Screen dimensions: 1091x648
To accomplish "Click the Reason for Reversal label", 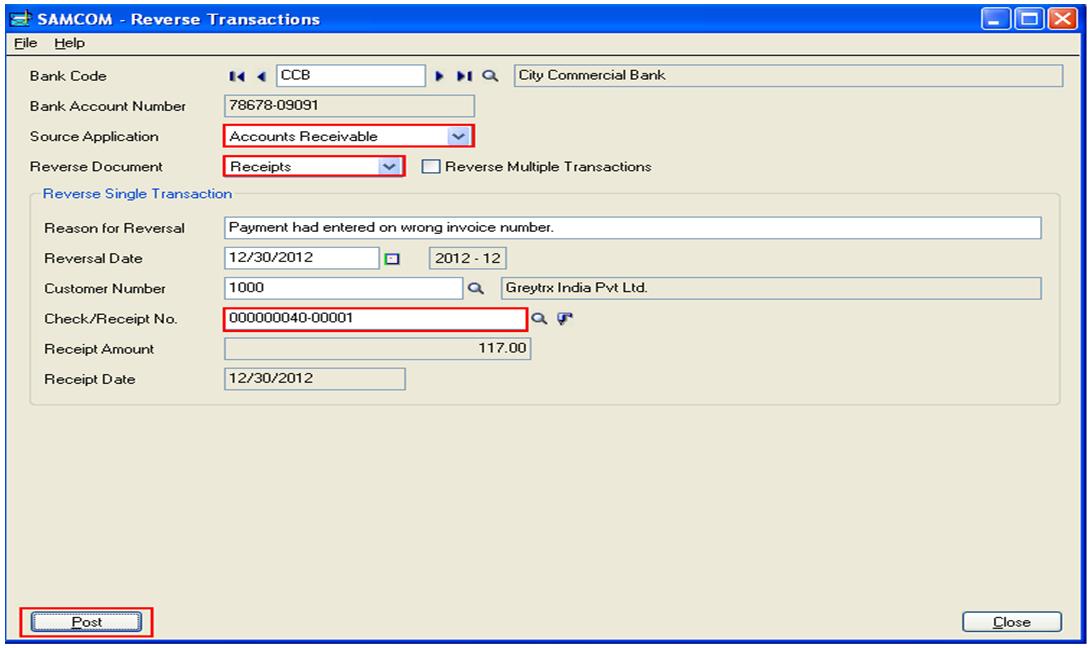I will pos(114,228).
